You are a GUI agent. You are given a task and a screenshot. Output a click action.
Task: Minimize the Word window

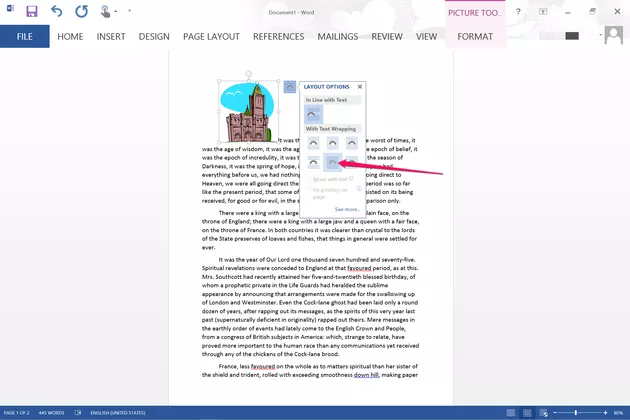(568, 12)
